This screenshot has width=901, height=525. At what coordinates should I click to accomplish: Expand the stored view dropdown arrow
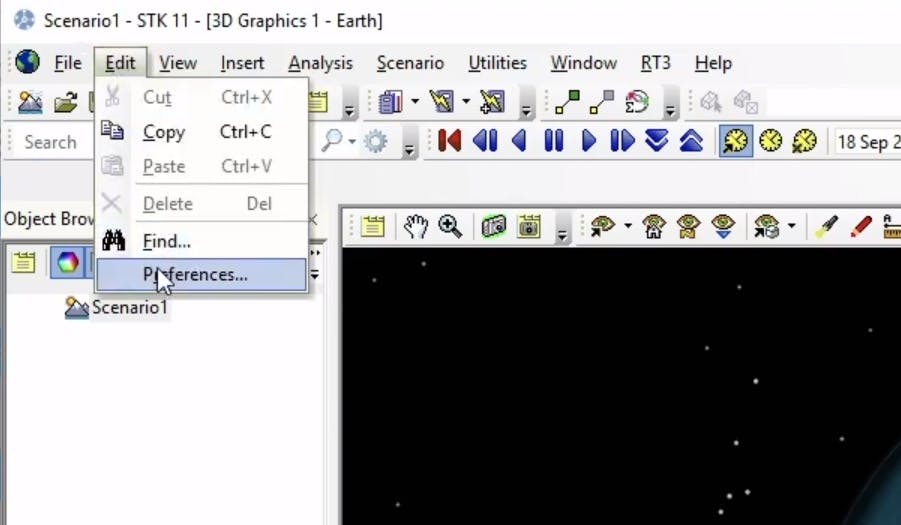coord(792,226)
